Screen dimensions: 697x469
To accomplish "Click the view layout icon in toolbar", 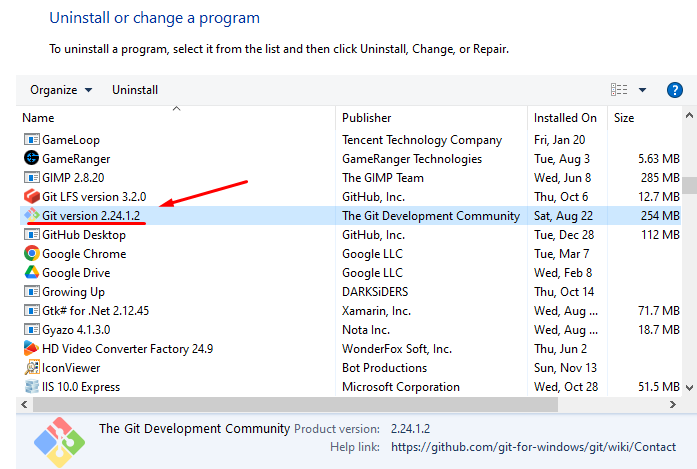I will point(619,90).
